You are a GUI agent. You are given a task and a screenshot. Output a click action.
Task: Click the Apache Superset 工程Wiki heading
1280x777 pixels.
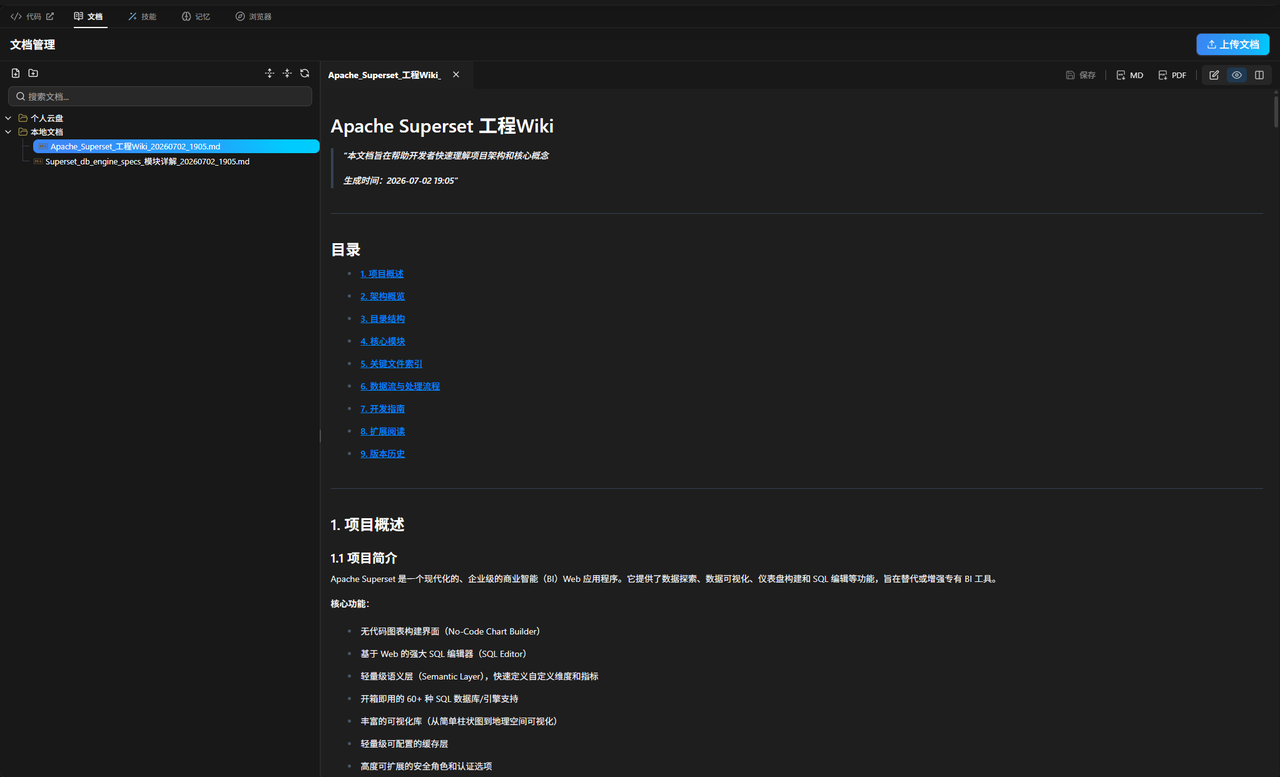(442, 126)
